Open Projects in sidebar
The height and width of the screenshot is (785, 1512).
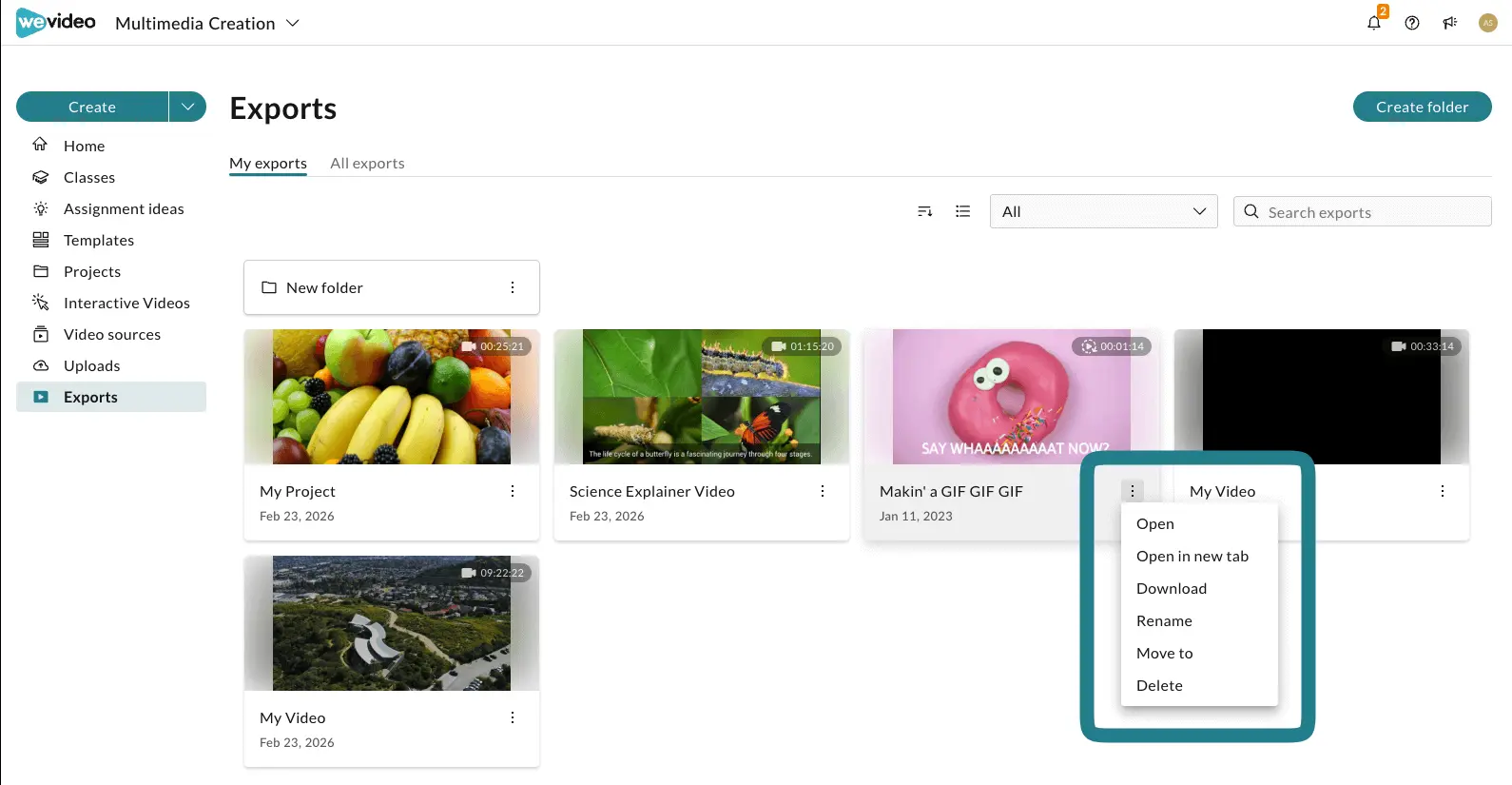[111, 271]
